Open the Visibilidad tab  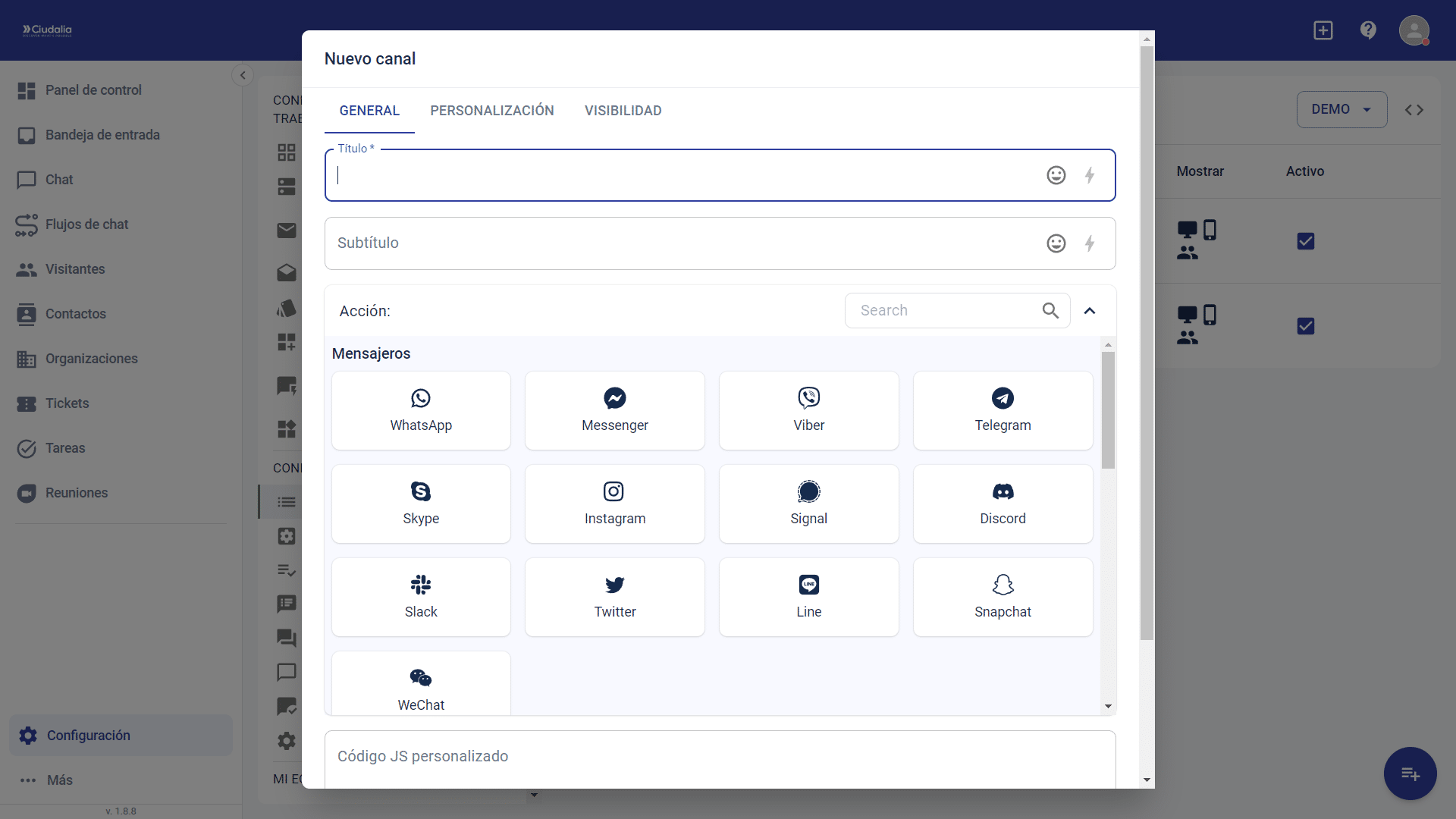tap(623, 111)
